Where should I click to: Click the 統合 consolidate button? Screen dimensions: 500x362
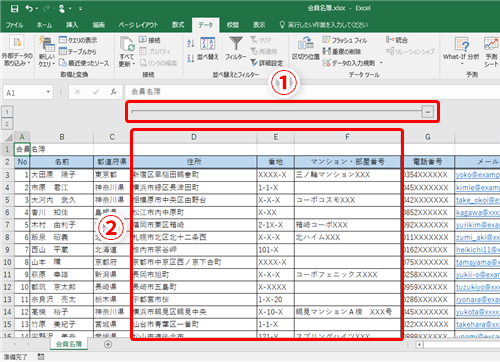point(397,40)
